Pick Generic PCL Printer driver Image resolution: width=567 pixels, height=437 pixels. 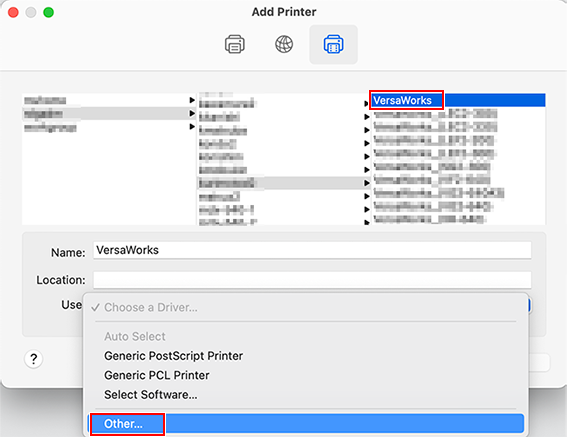pos(157,376)
